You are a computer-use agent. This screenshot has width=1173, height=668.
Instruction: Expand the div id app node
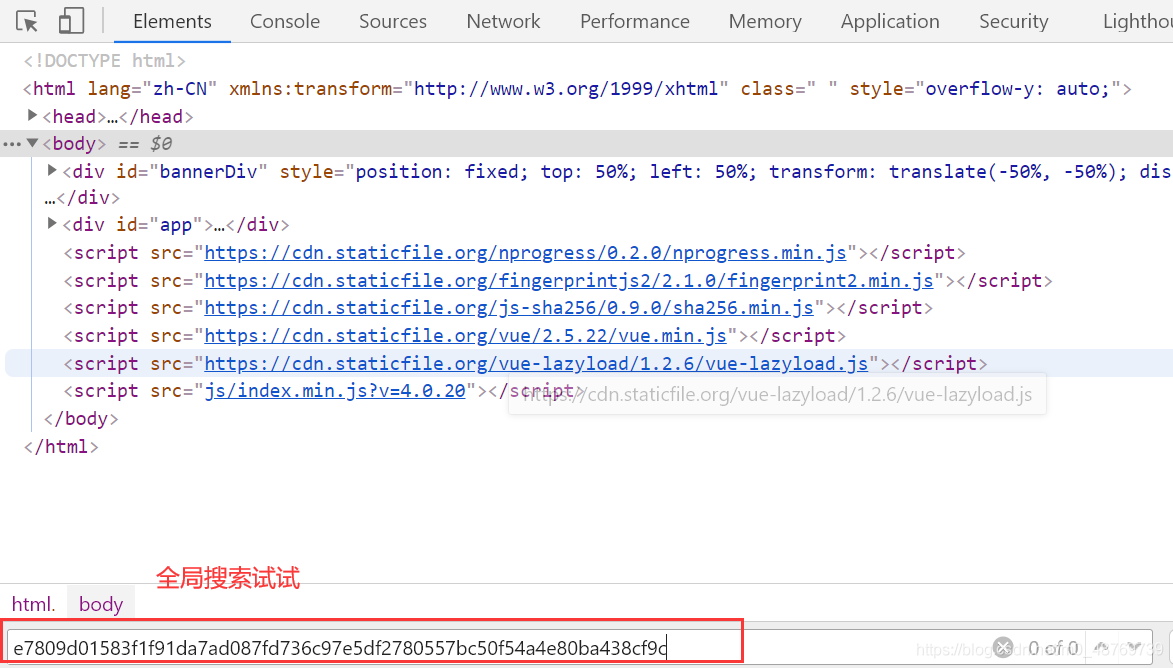tap(52, 223)
